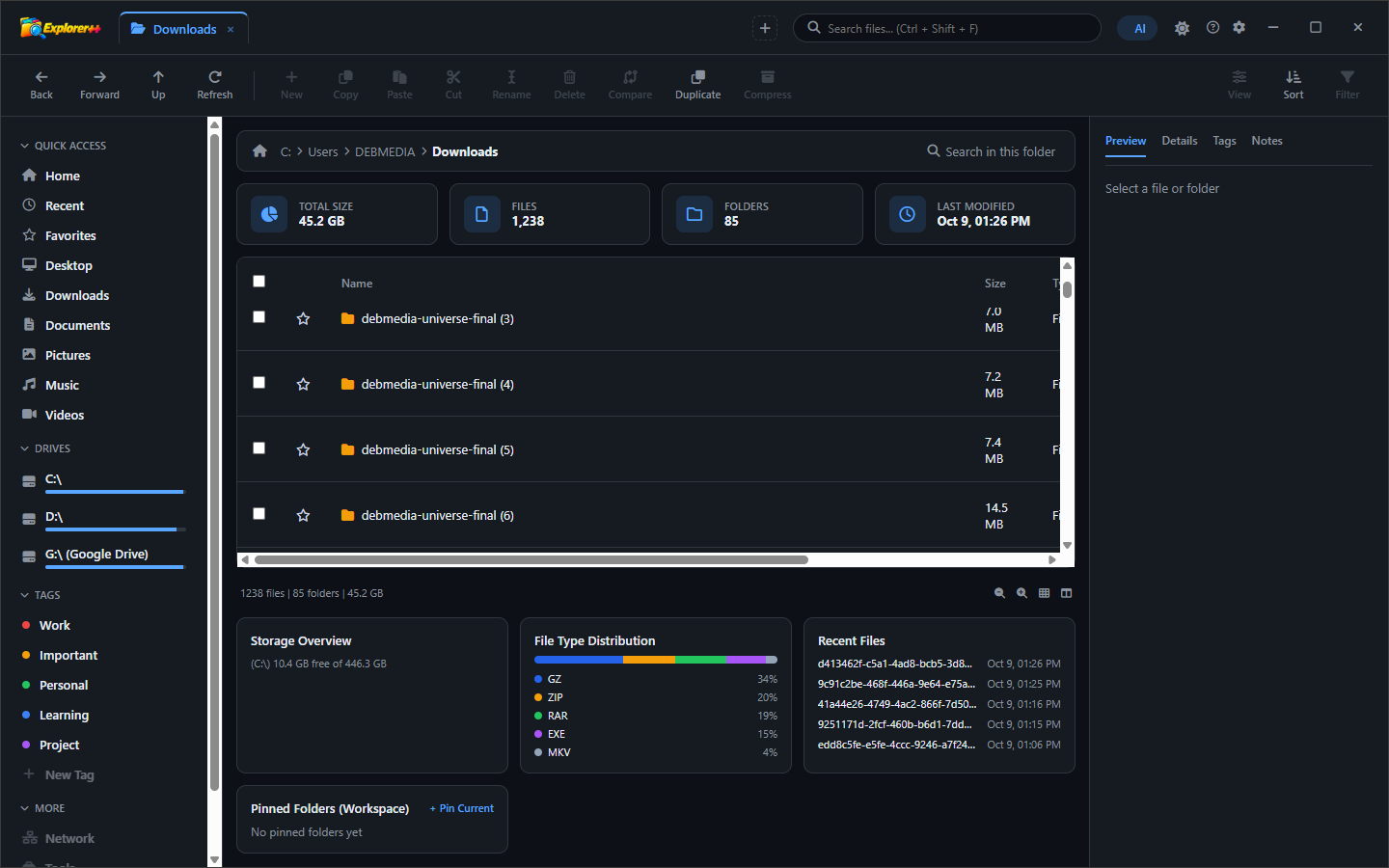The height and width of the screenshot is (868, 1389).
Task: Check the box for debmedia-universe-final (4)
Action: click(259, 383)
